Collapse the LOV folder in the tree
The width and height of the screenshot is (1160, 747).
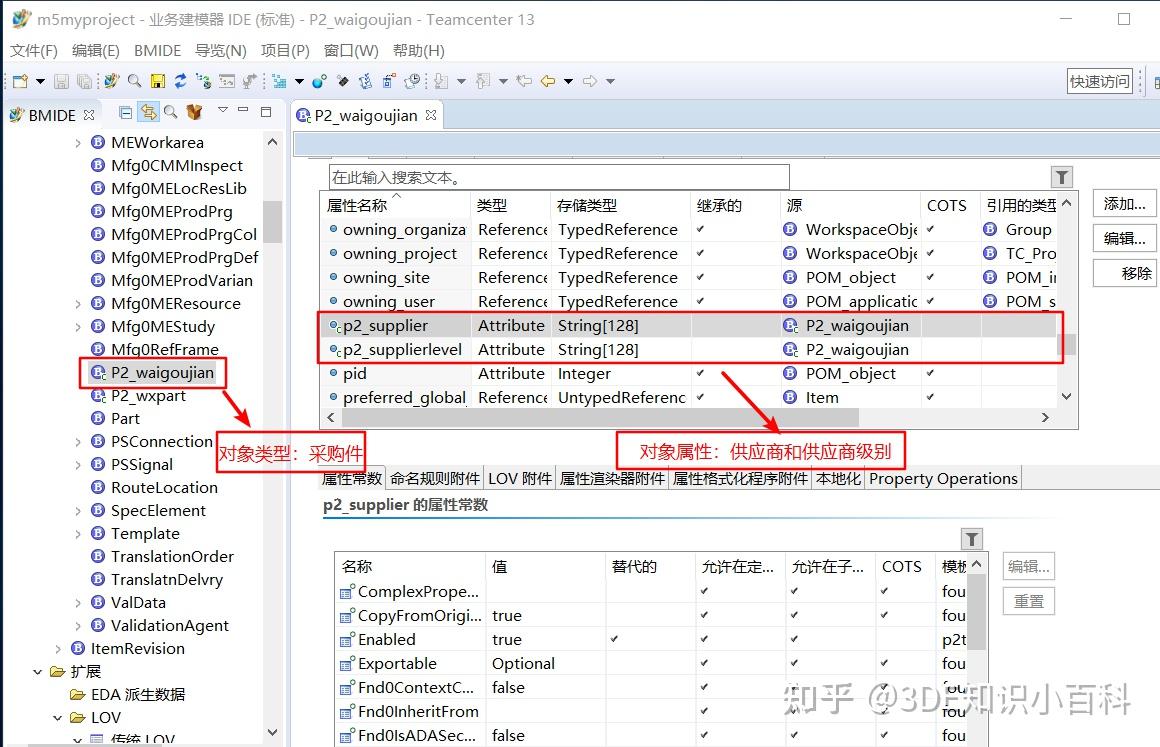(58, 717)
